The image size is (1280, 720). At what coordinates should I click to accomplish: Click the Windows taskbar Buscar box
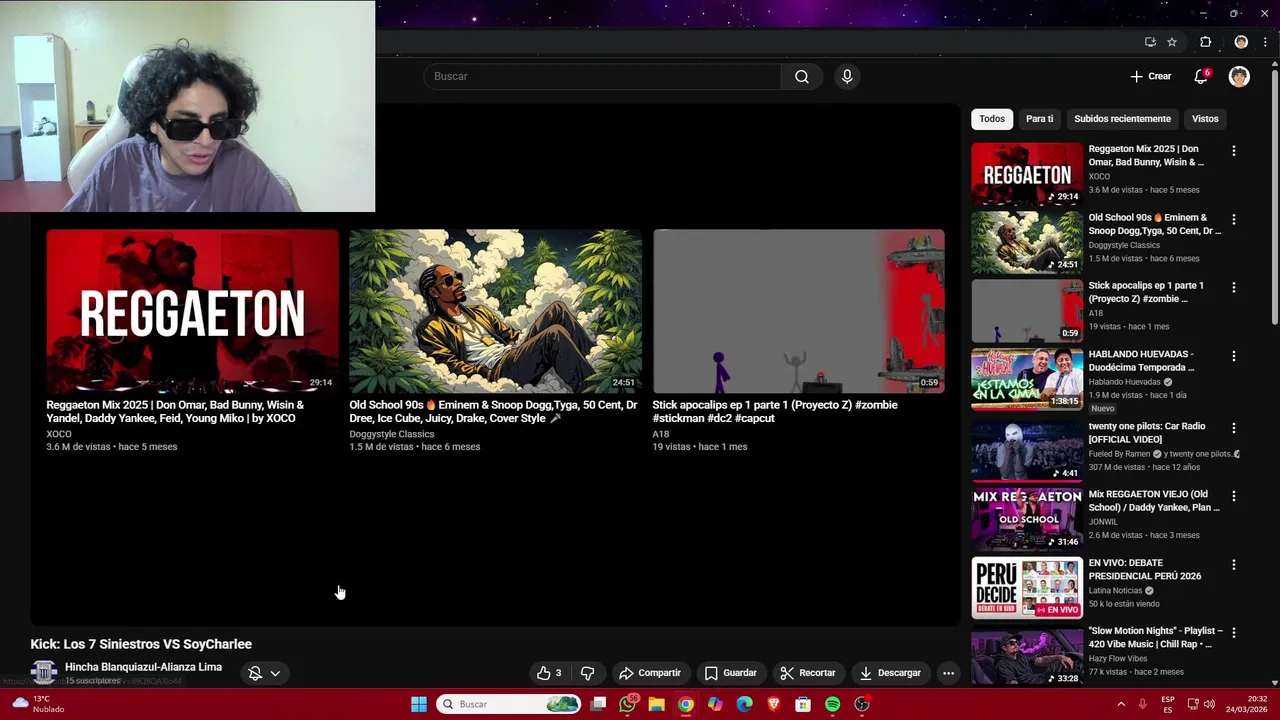(x=510, y=704)
